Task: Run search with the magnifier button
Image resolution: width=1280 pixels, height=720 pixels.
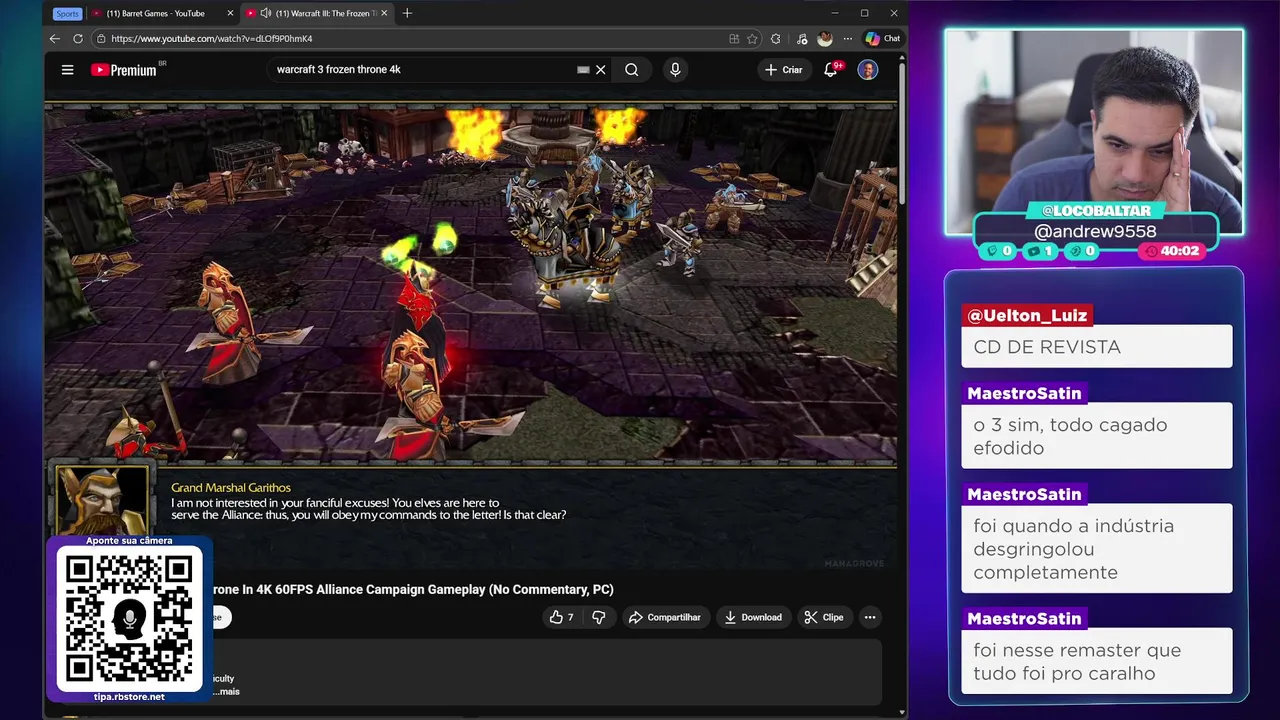Action: (x=632, y=70)
